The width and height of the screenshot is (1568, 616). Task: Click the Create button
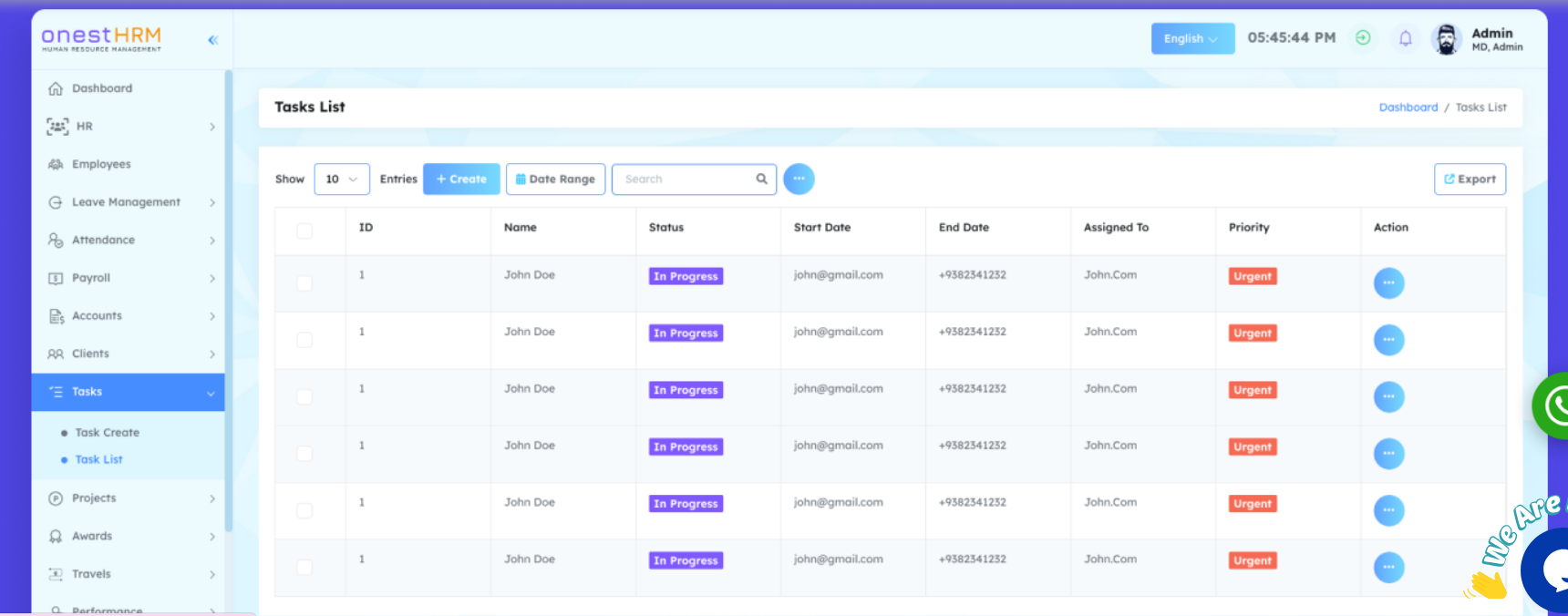click(x=461, y=179)
